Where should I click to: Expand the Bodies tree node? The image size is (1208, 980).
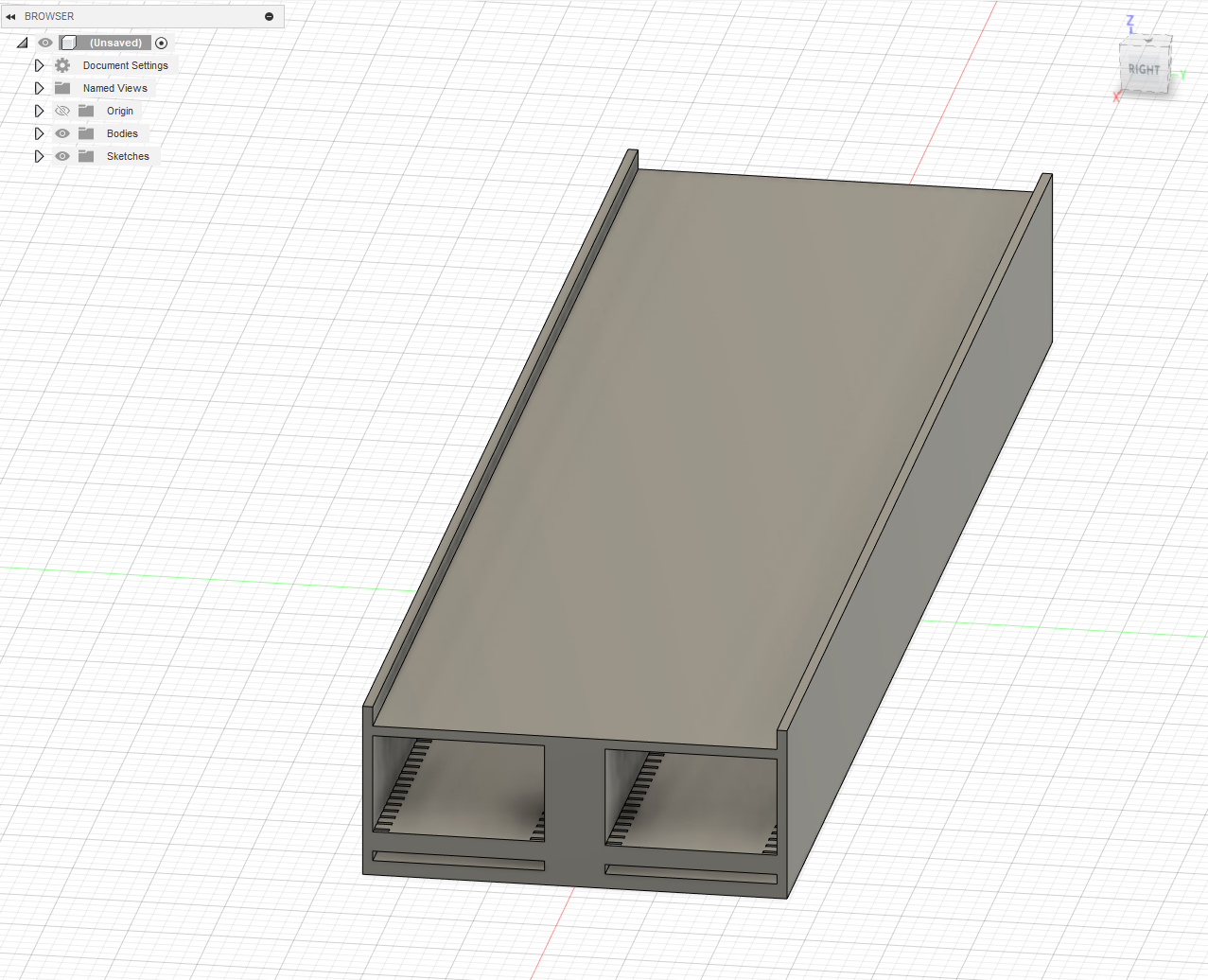click(39, 133)
